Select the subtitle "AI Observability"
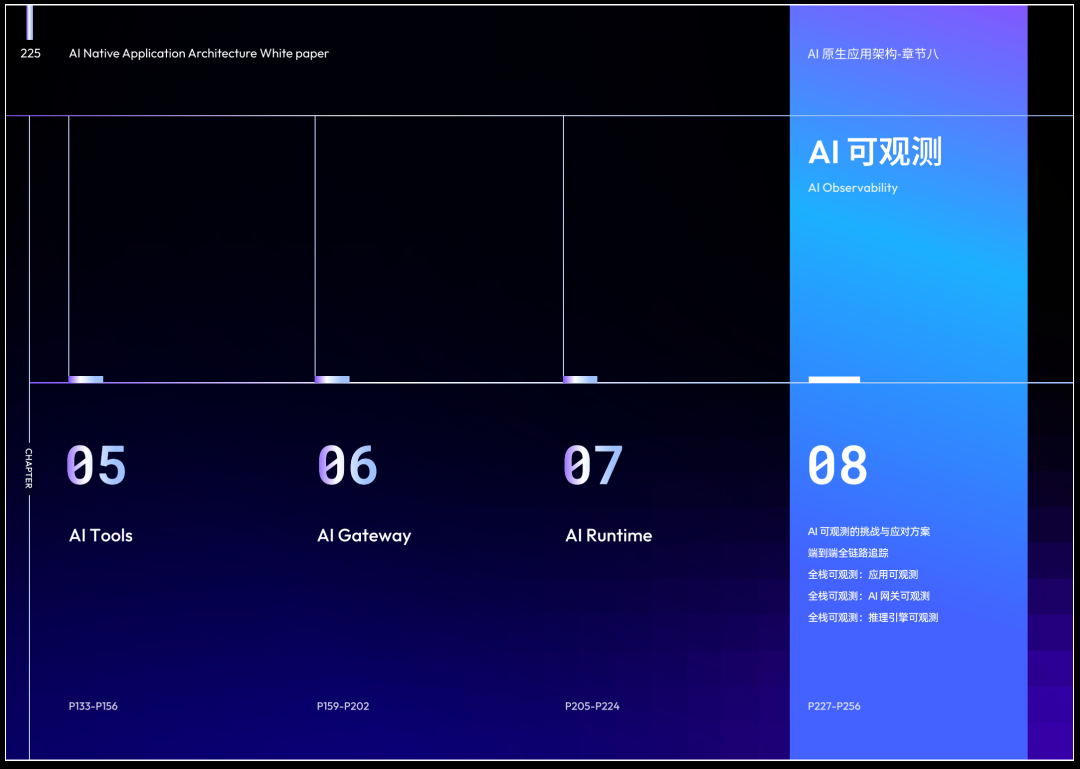The width and height of the screenshot is (1080, 769). [x=853, y=187]
